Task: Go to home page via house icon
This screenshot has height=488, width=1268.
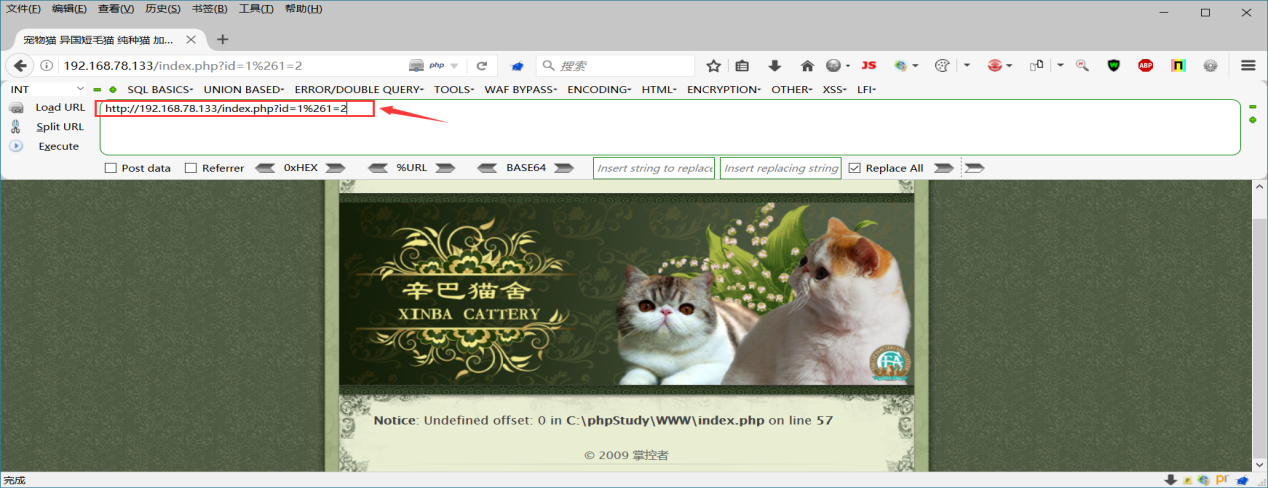Action: coord(807,66)
